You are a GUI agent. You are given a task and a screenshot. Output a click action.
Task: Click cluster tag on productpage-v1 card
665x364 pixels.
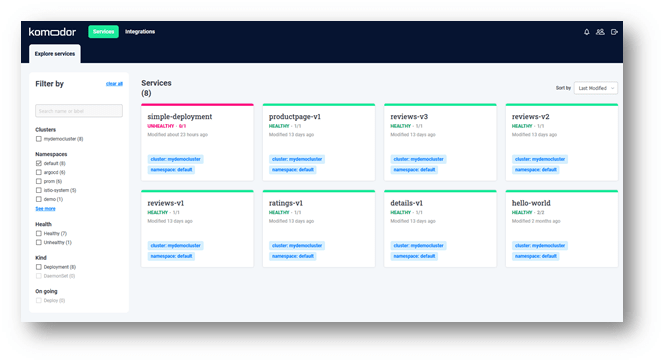297,159
